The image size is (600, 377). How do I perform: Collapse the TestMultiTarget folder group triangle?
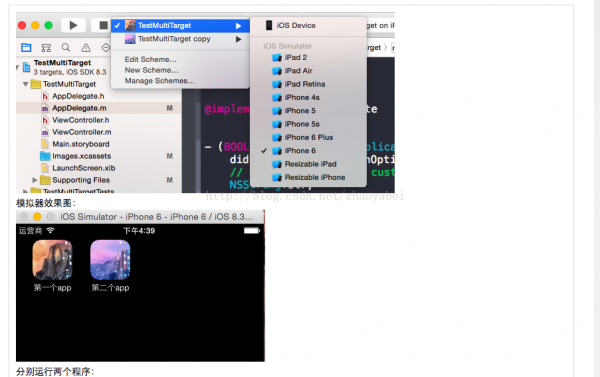pyautogui.click(x=25, y=84)
